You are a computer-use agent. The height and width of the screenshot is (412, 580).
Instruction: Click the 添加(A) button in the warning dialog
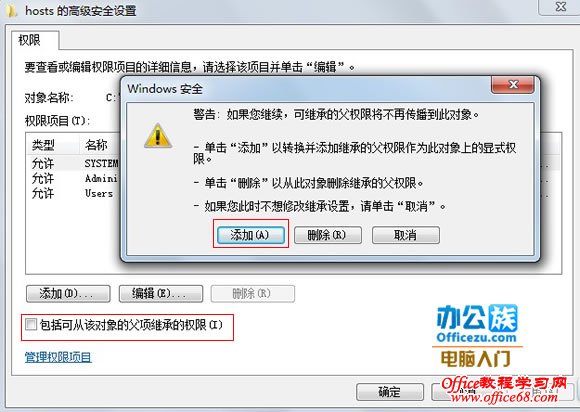click(x=250, y=234)
